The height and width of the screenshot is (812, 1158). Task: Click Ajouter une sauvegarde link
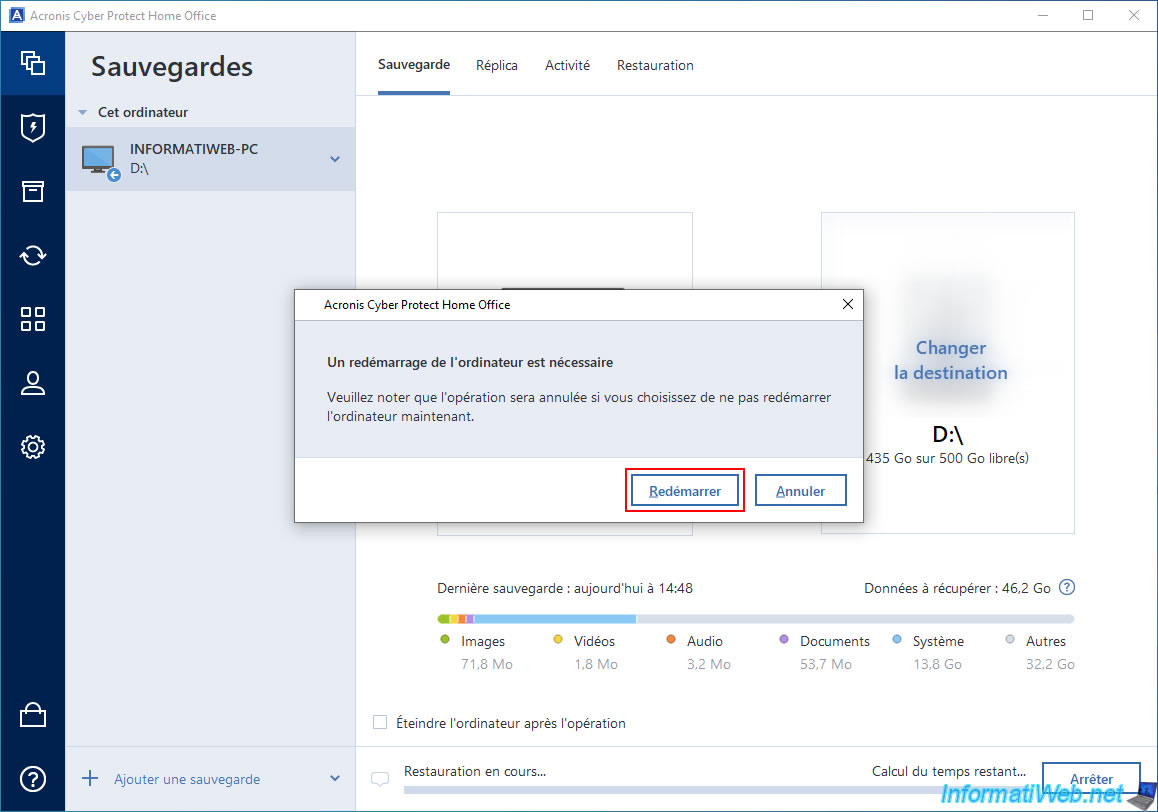[187, 779]
